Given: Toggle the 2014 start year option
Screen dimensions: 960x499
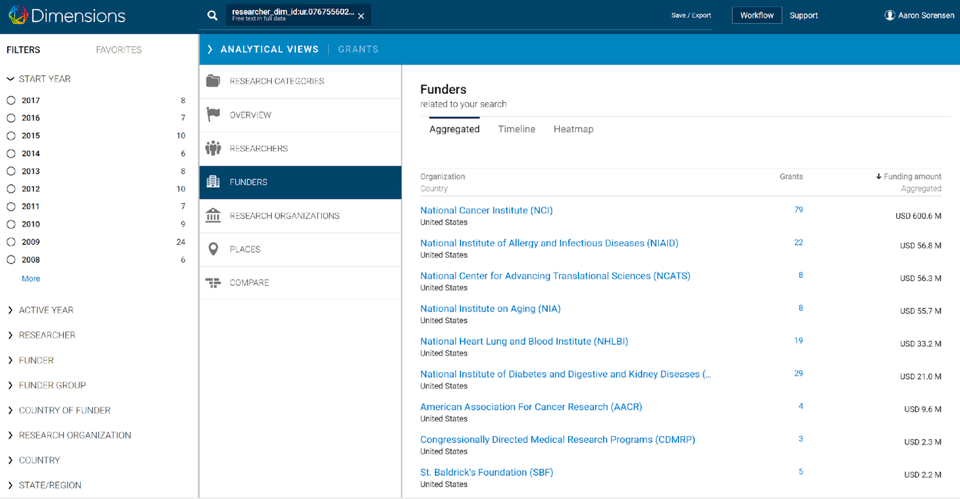Looking at the screenshot, I should coord(12,154).
